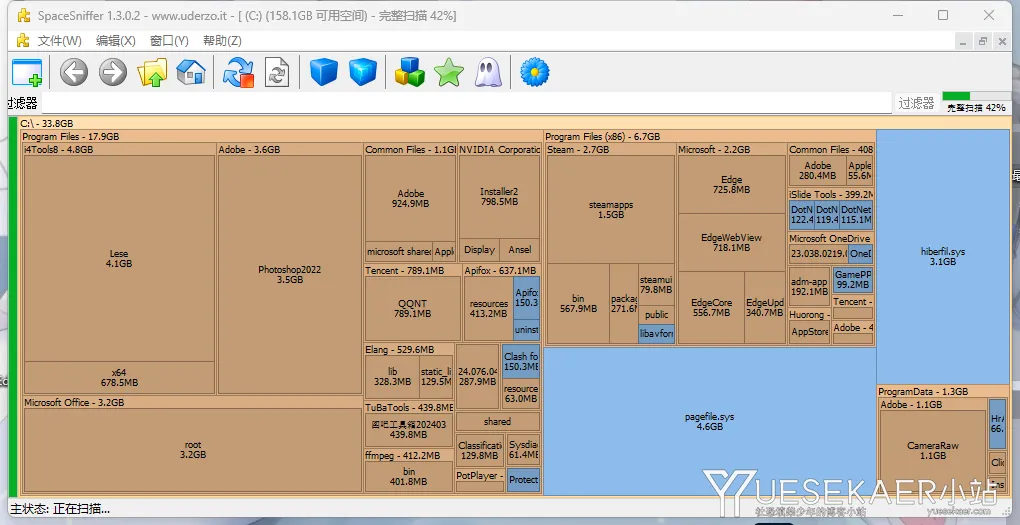The image size is (1020, 525).
Task: Select the Steam bin 567.9MB block
Action: click(578, 303)
